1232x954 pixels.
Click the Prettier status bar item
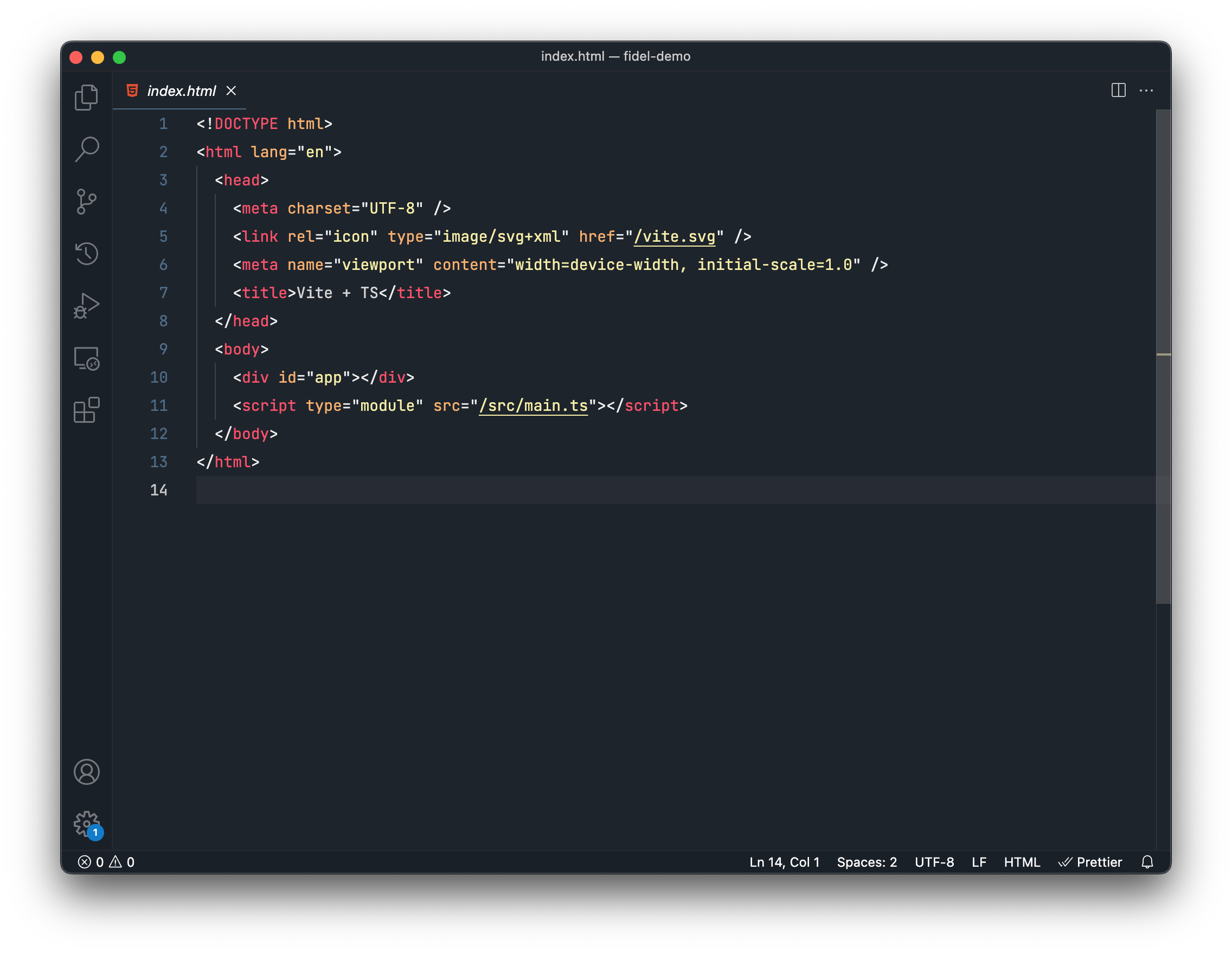click(x=1090, y=862)
